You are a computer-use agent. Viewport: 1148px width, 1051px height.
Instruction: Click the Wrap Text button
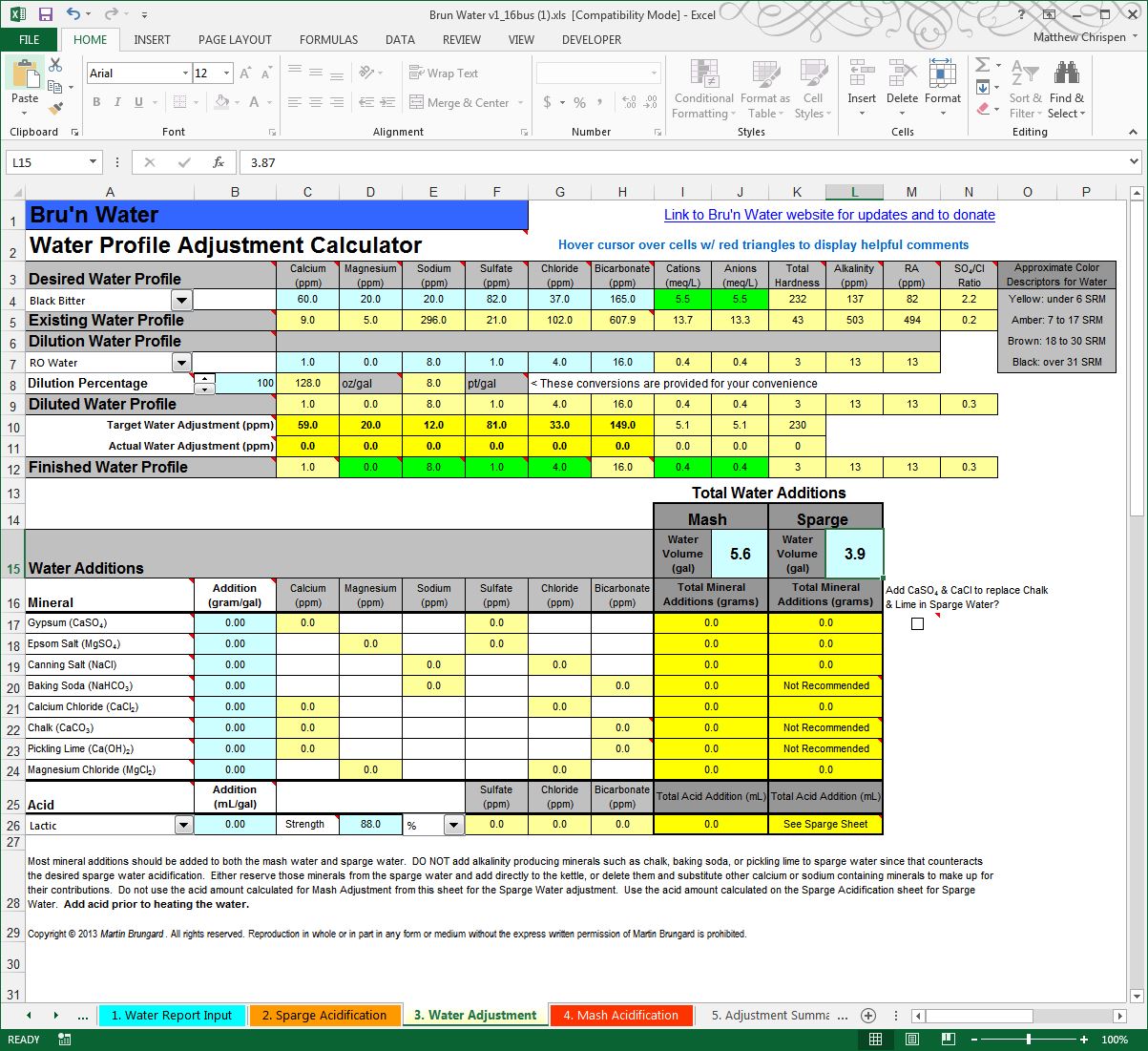click(x=444, y=74)
